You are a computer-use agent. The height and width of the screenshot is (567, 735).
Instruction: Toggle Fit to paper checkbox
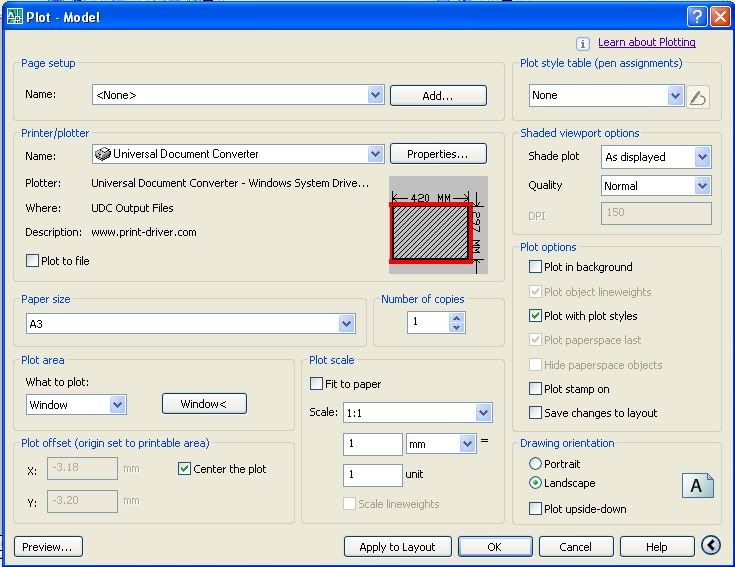click(x=316, y=384)
